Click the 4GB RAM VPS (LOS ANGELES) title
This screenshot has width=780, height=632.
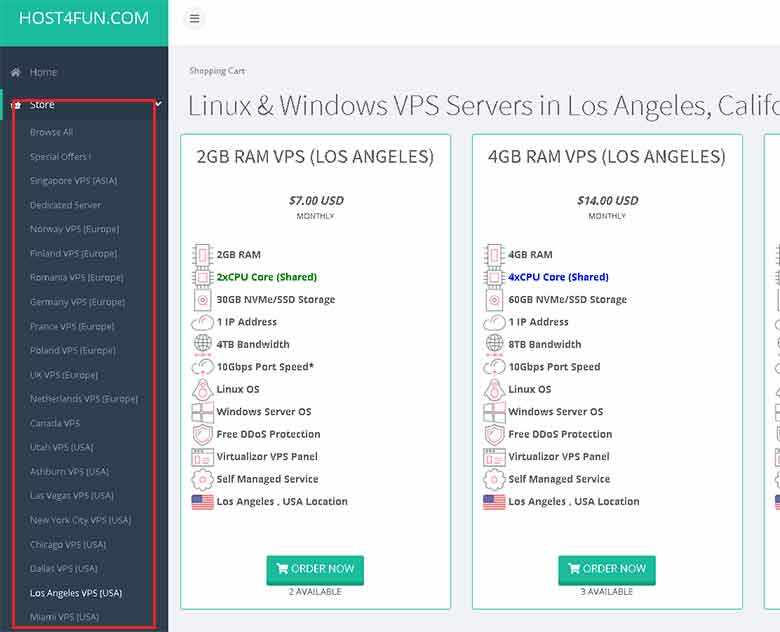tap(607, 156)
